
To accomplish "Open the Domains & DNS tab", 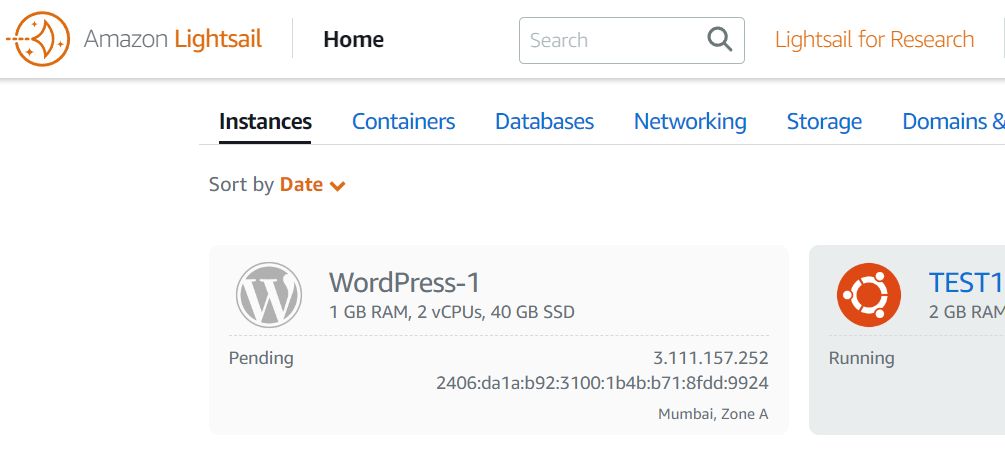I will coord(952,122).
